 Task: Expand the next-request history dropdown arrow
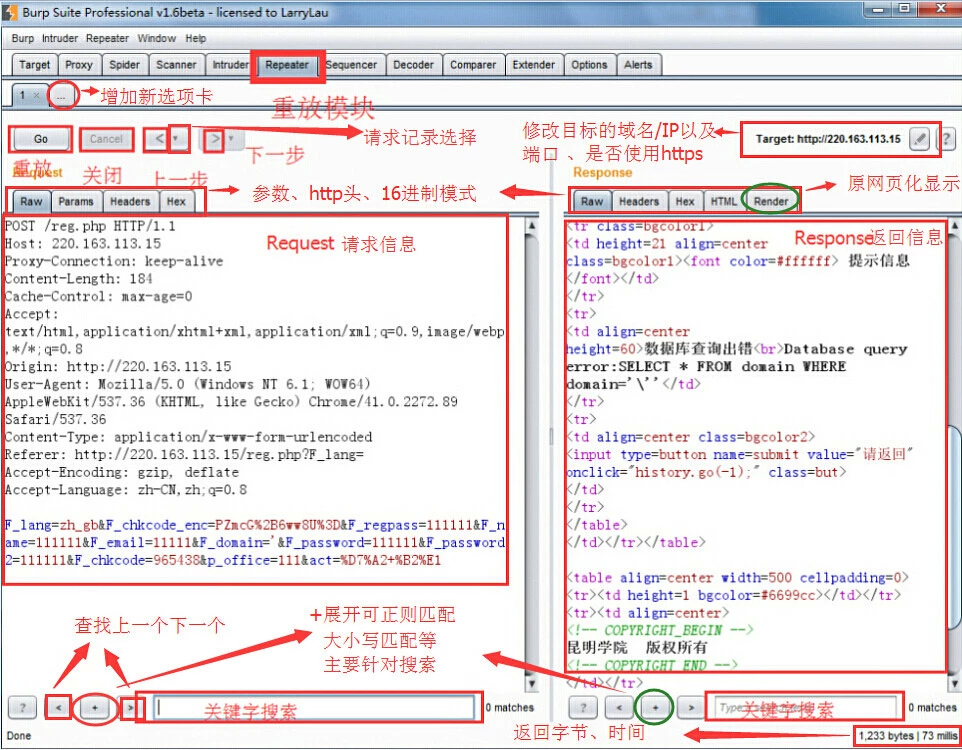click(x=232, y=139)
